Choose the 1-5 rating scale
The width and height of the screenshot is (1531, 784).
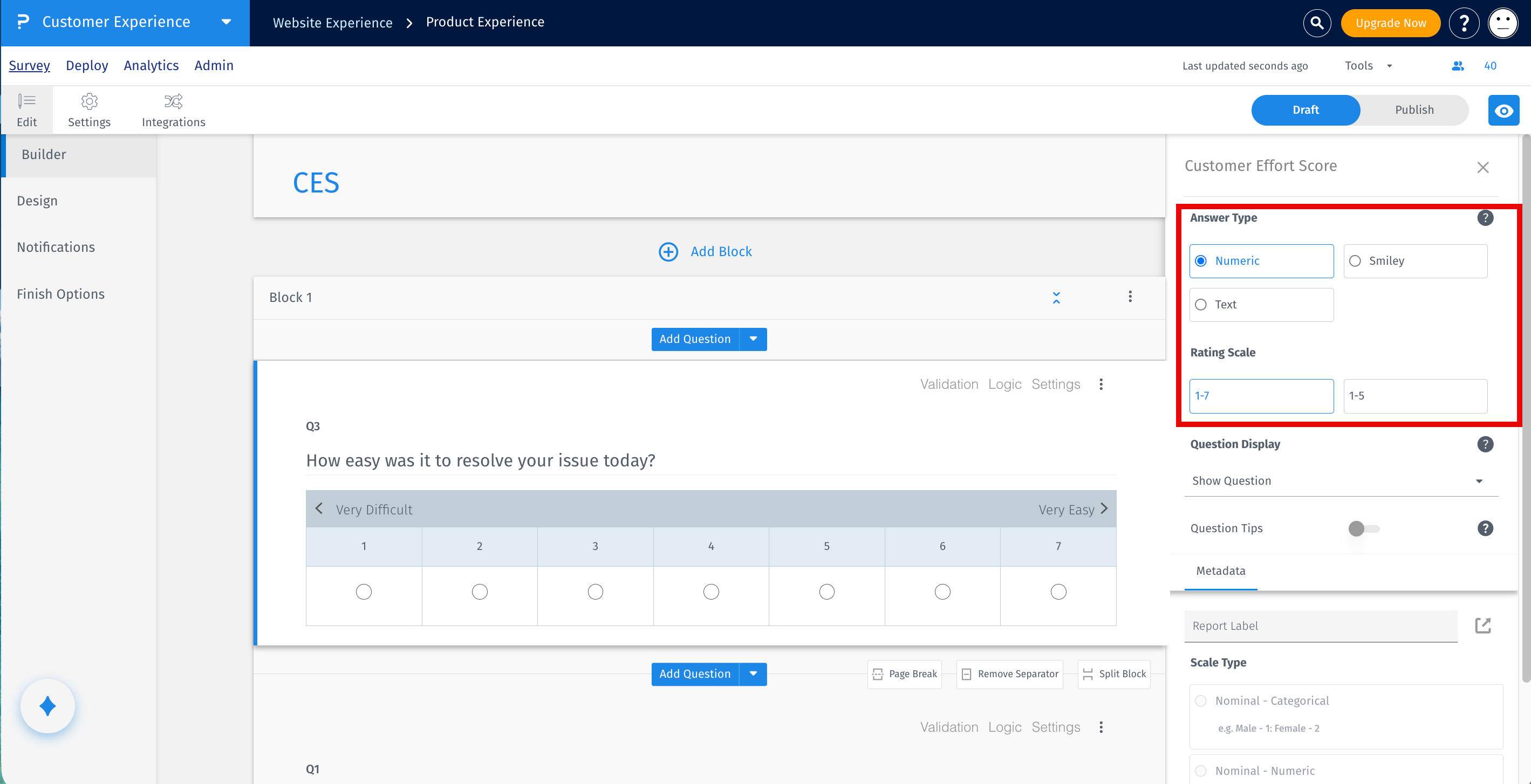[1415, 396]
